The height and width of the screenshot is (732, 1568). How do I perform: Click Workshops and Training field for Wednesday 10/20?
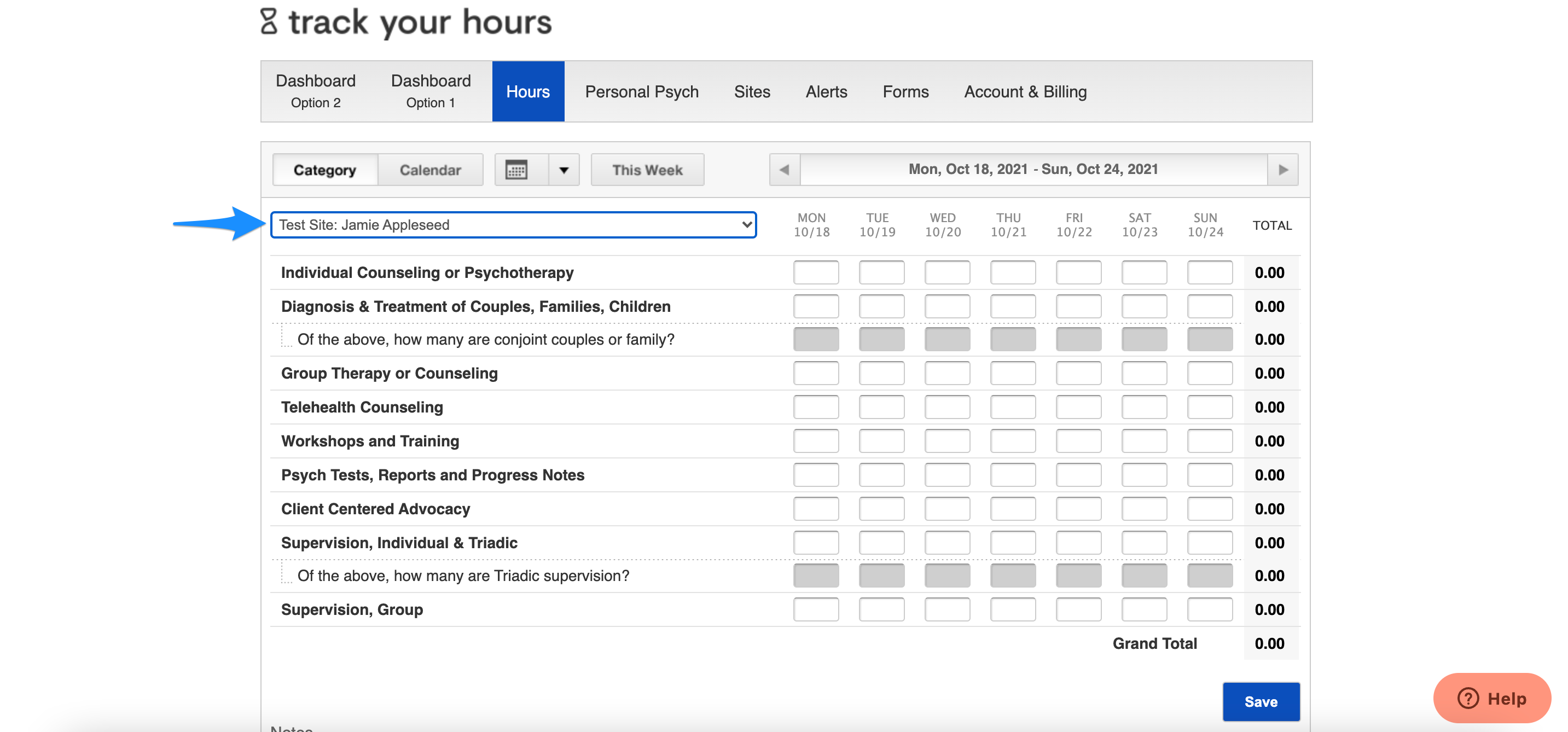pos(948,441)
